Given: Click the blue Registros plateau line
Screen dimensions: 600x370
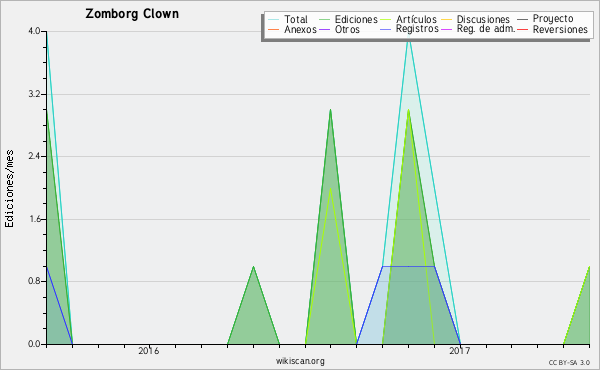Looking at the screenshot, I should pos(409,266).
